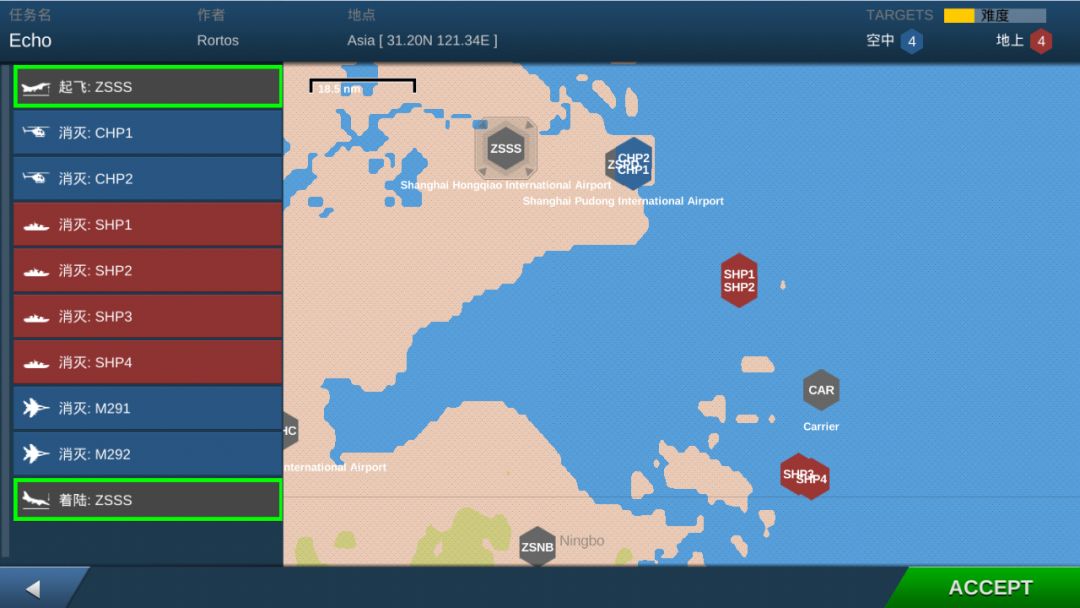The height and width of the screenshot is (608, 1080).
Task: Click the landing airplane icon for ZSSS
Action: click(36, 499)
